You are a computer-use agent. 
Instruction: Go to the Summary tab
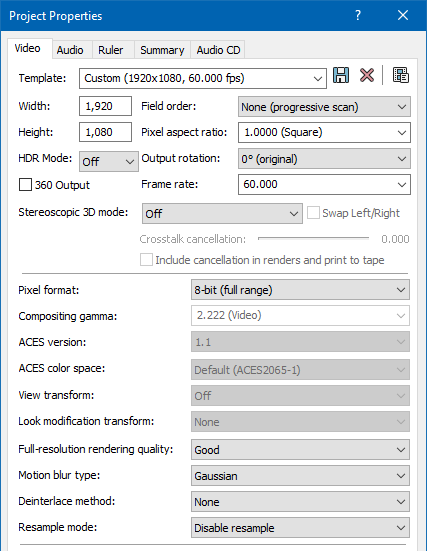[x=162, y=50]
